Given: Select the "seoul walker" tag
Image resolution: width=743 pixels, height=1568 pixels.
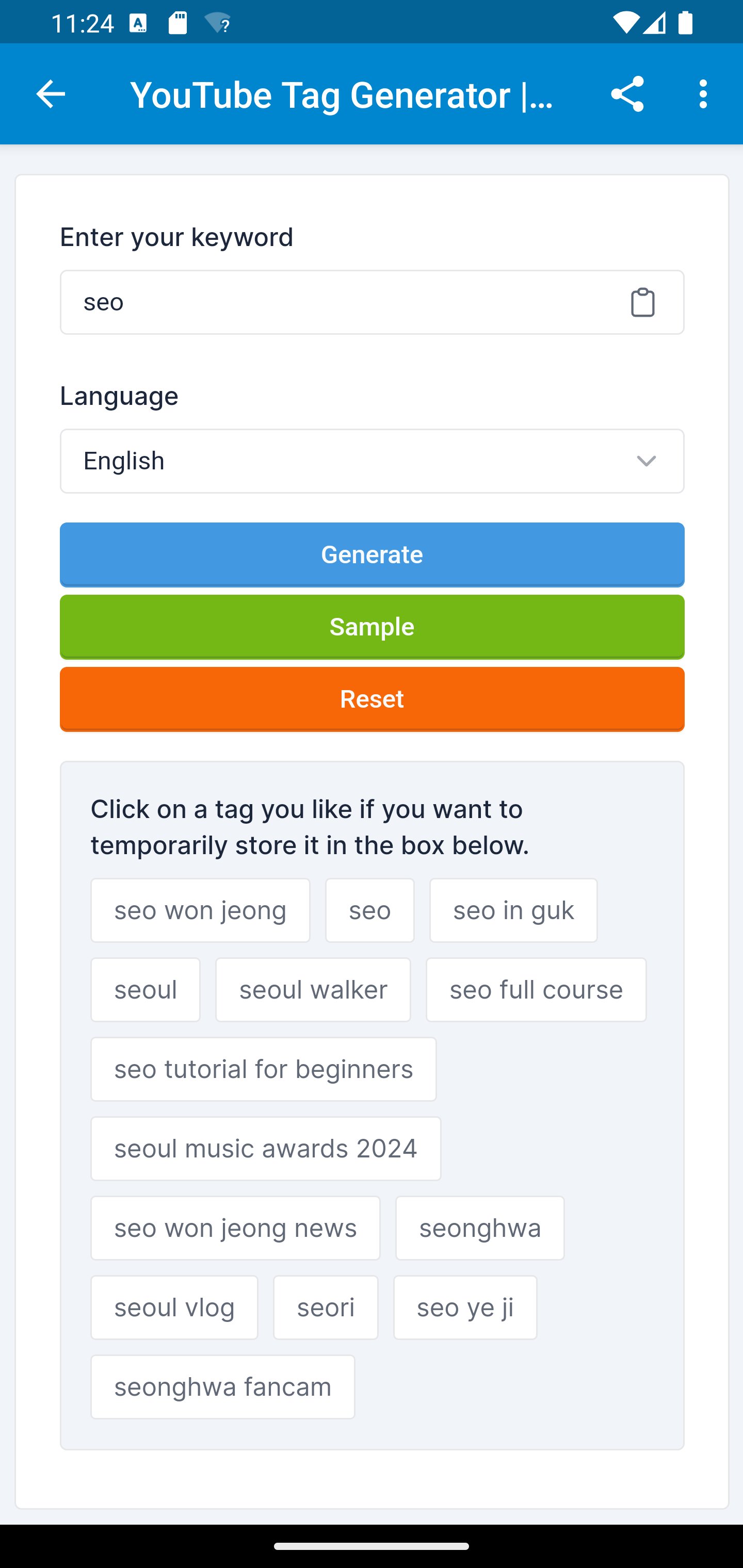Looking at the screenshot, I should pos(313,990).
